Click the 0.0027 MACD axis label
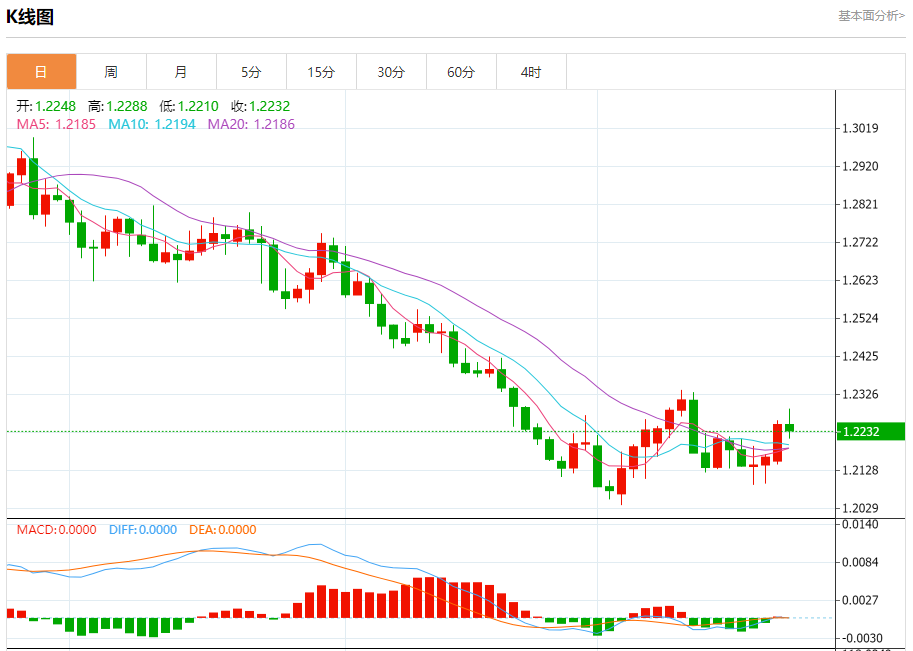913x651 pixels. tap(861, 600)
